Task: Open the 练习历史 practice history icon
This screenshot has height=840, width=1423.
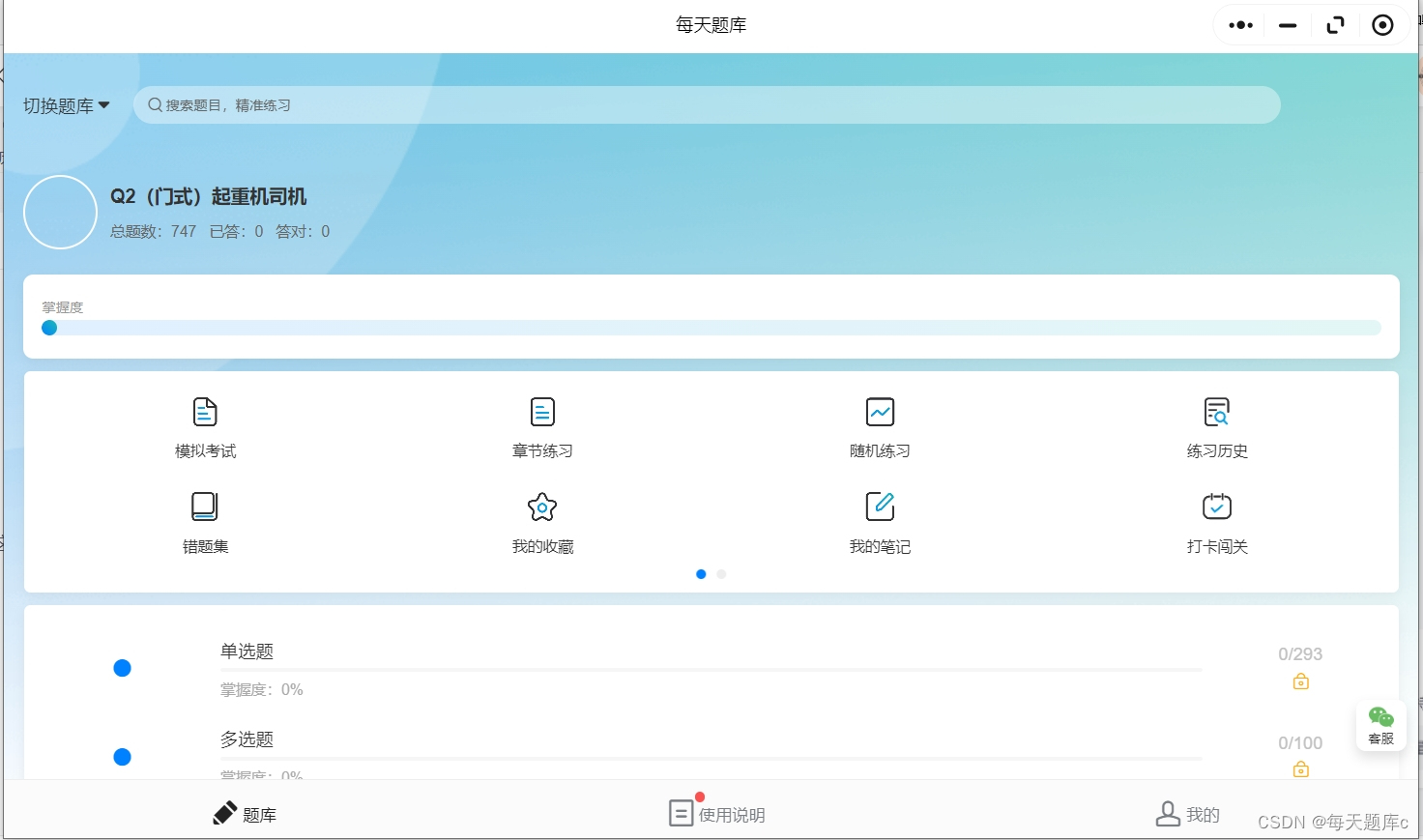Action: coord(1217,412)
